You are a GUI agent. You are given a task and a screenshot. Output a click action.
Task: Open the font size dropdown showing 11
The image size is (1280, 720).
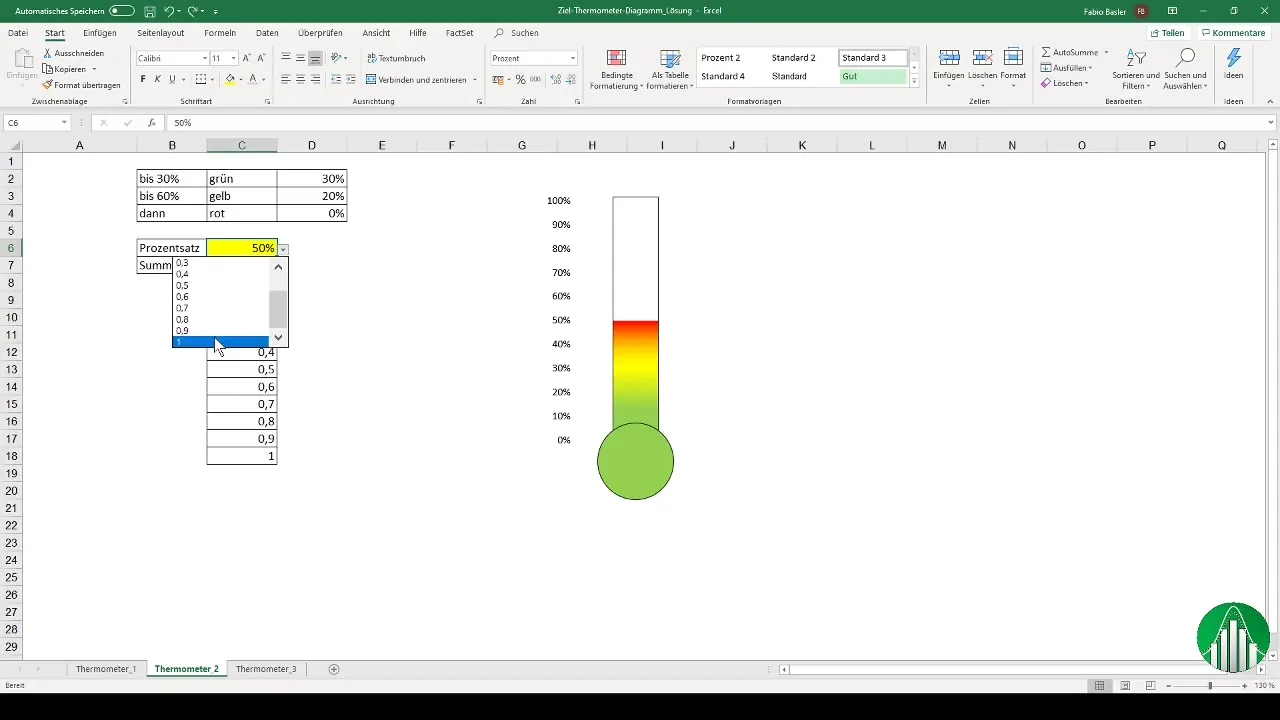(233, 59)
